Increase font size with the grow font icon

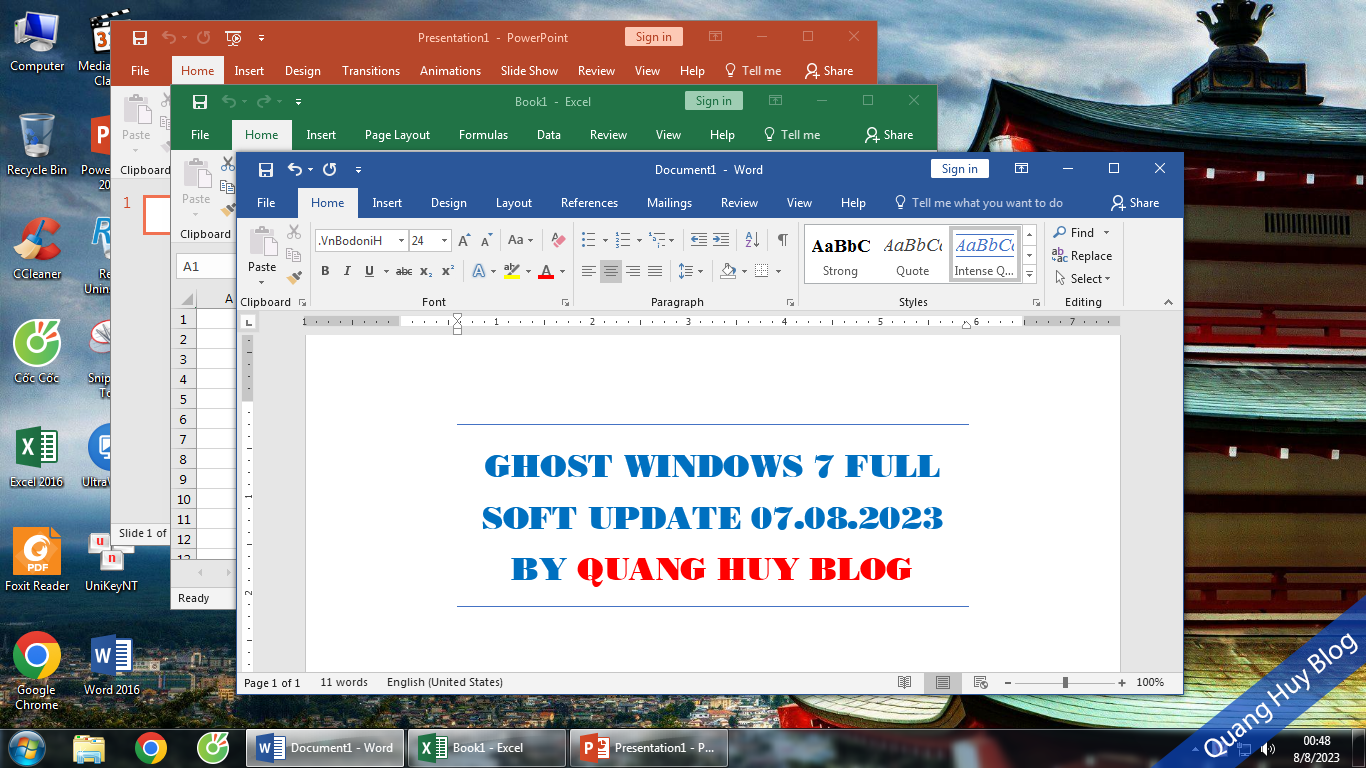pyautogui.click(x=465, y=240)
